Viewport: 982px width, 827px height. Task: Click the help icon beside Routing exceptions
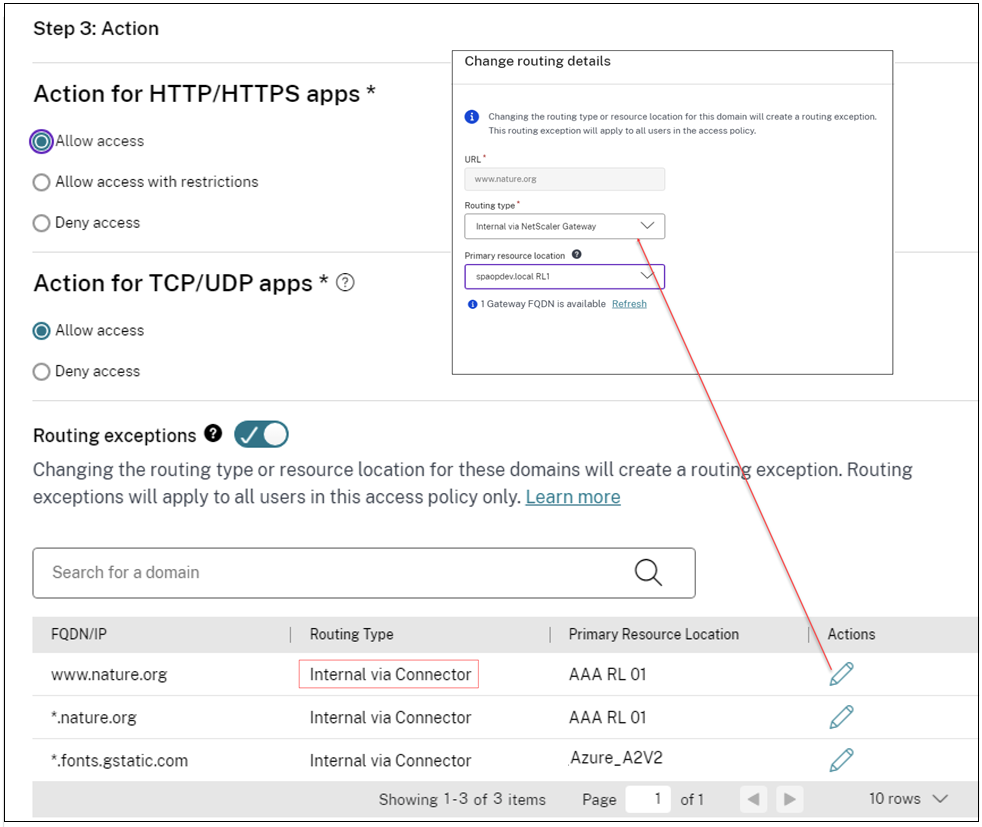(x=212, y=433)
